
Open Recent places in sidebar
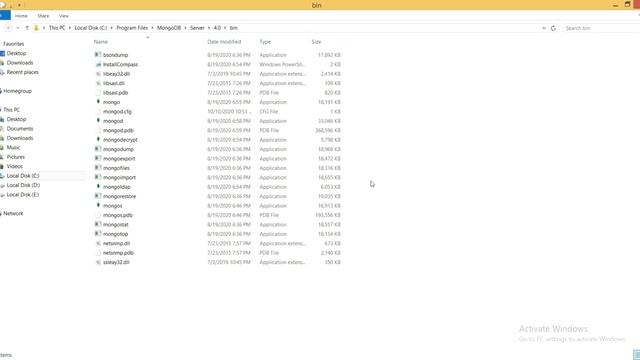pos(22,72)
